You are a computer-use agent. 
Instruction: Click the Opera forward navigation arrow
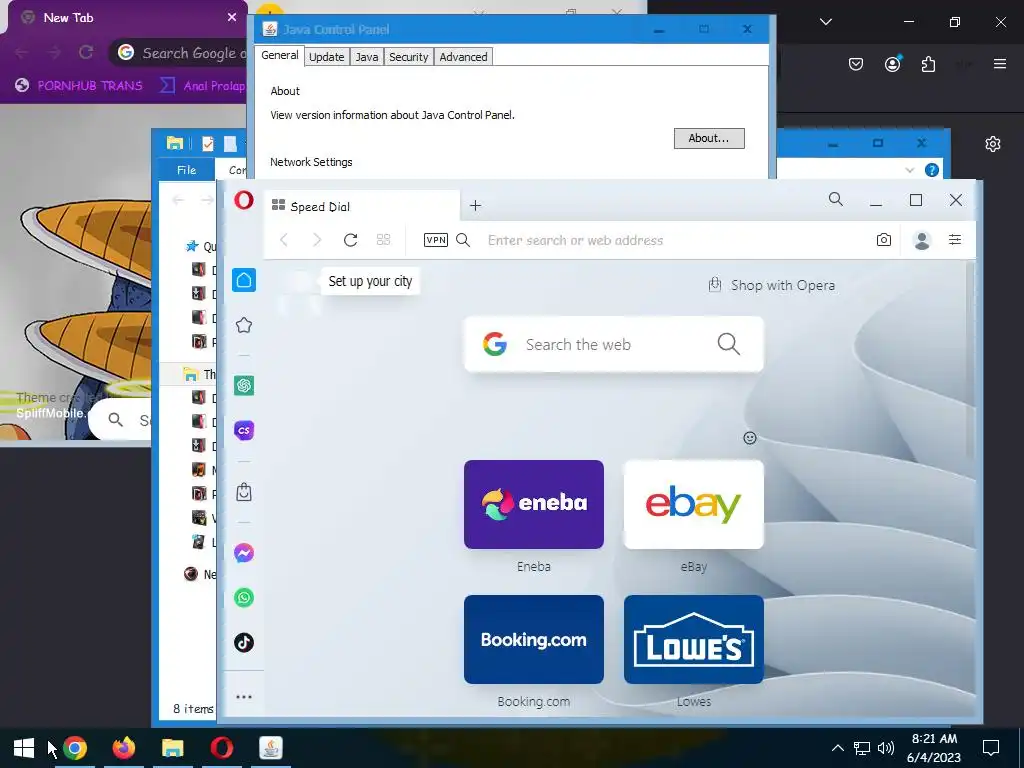coord(317,240)
